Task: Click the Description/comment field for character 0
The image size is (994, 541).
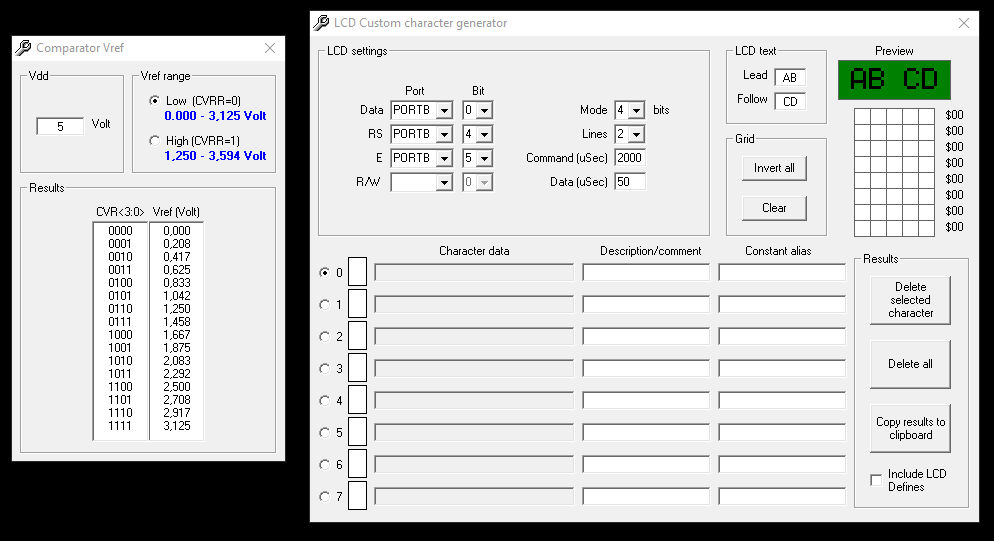Action: coord(646,273)
